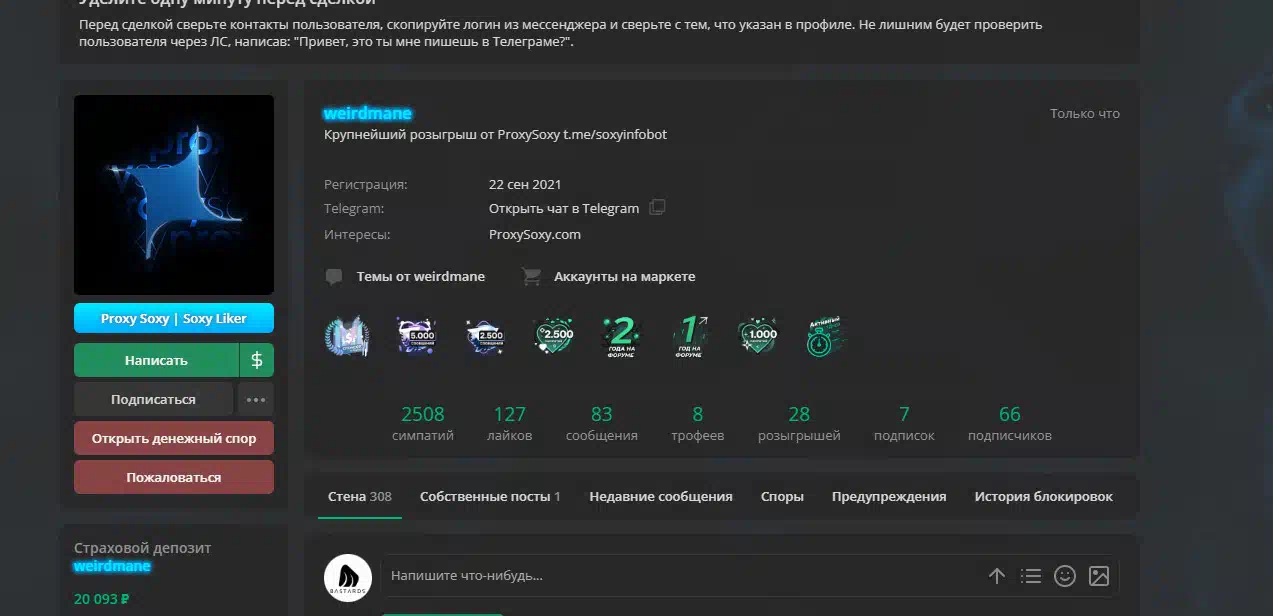Open the weirdmane profile avatar image

(x=174, y=195)
